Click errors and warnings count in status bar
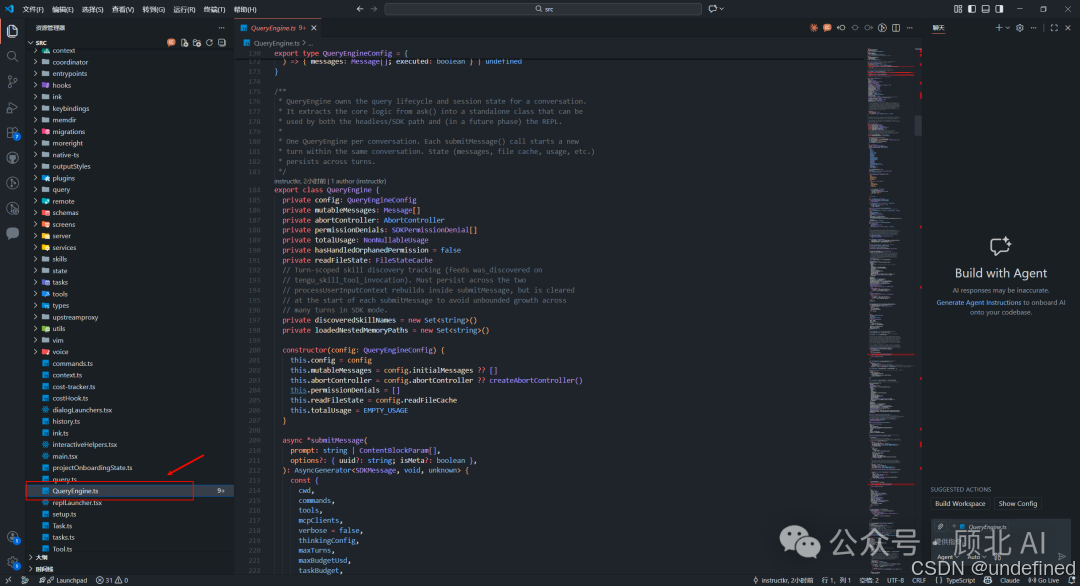Screen dimensions: 1080x586 point(112,580)
